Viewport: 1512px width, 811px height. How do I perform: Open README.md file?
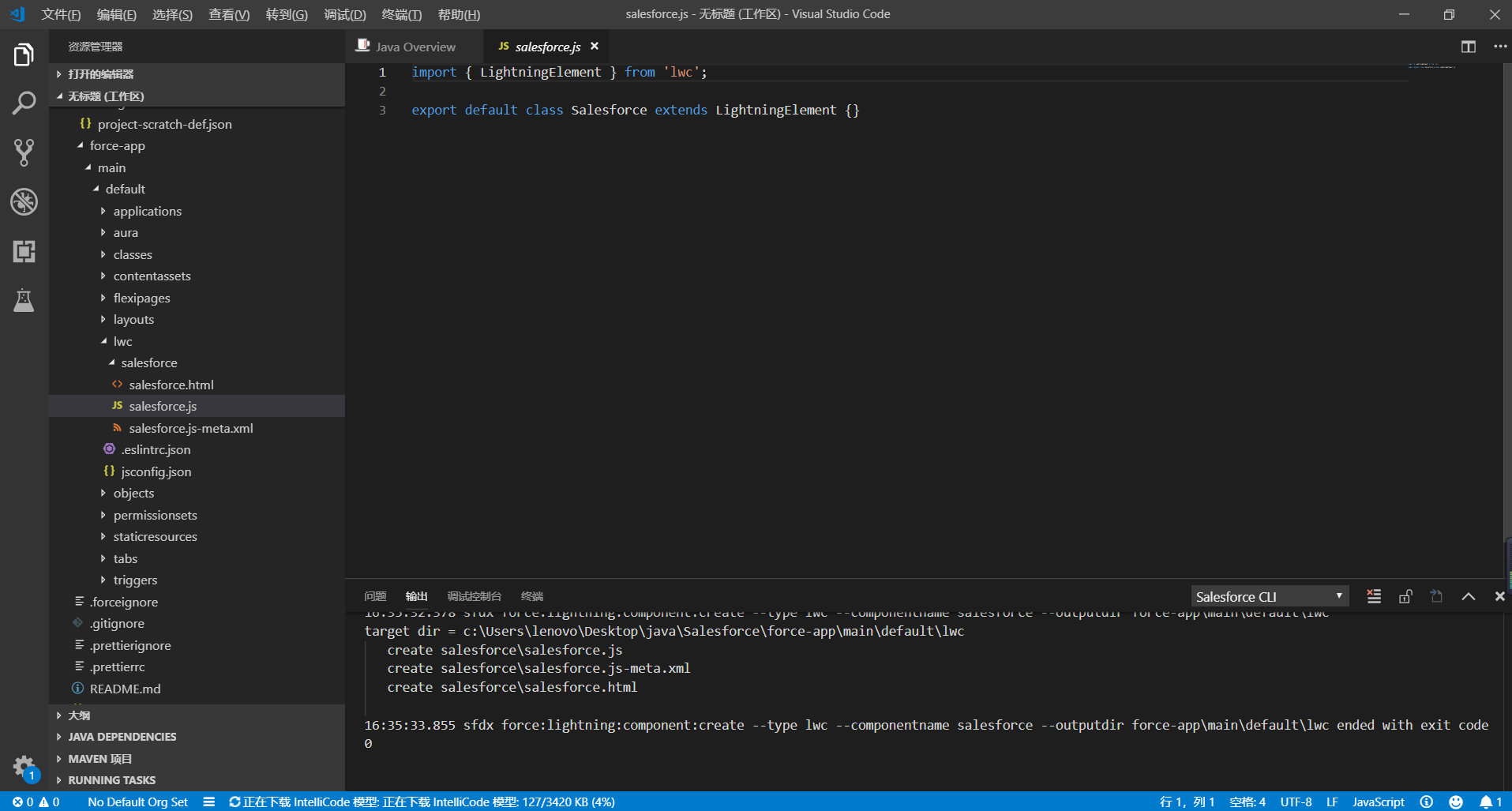(197, 689)
